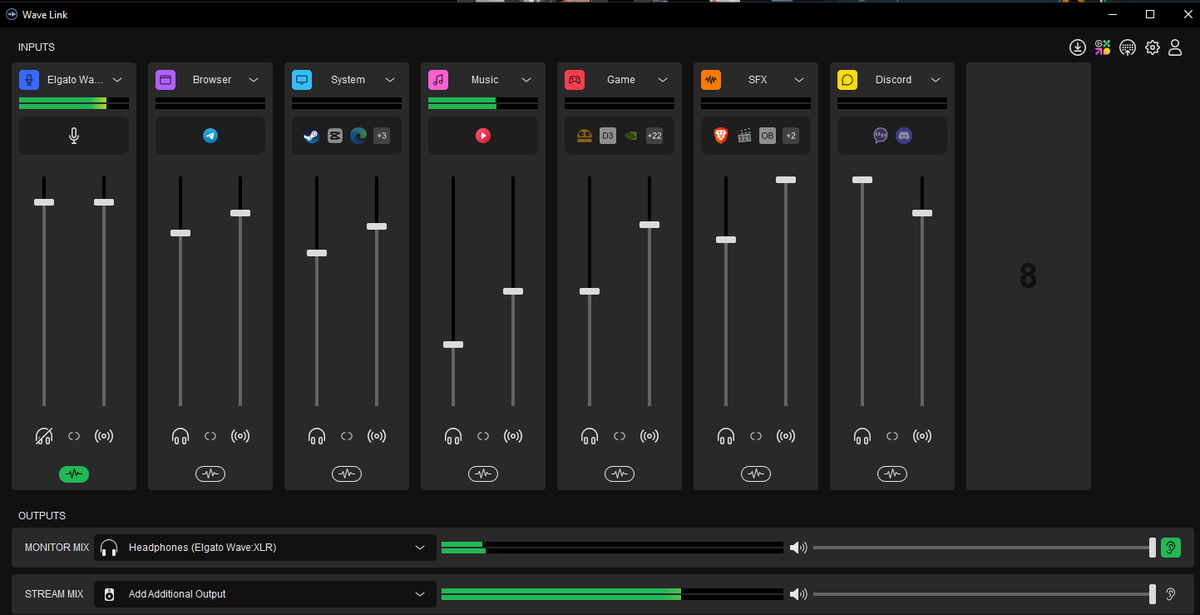
Task: Open the Headphones (Elgato Wave:XLR) output dropdown
Action: tap(265, 547)
